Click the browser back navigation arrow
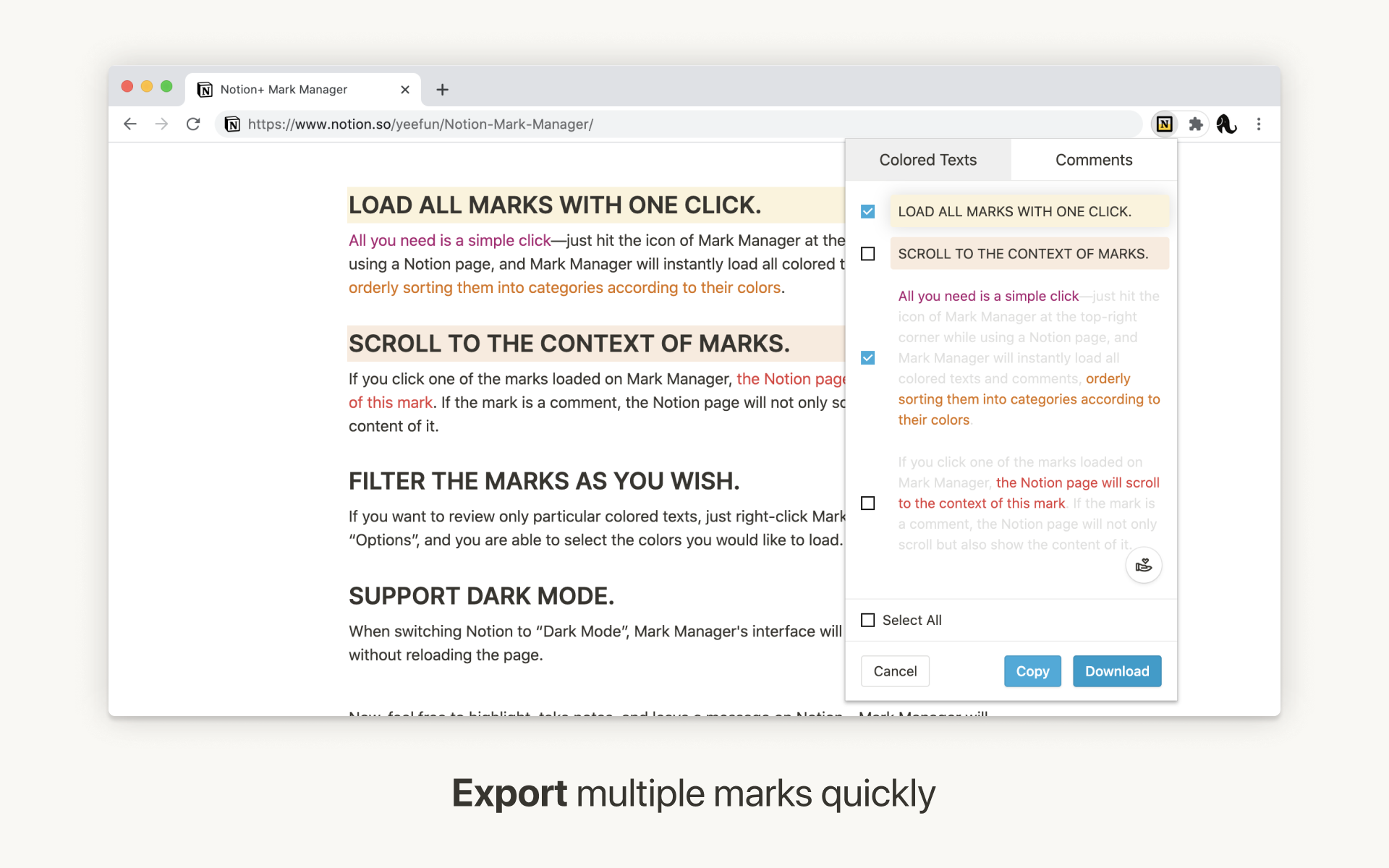 132,124
